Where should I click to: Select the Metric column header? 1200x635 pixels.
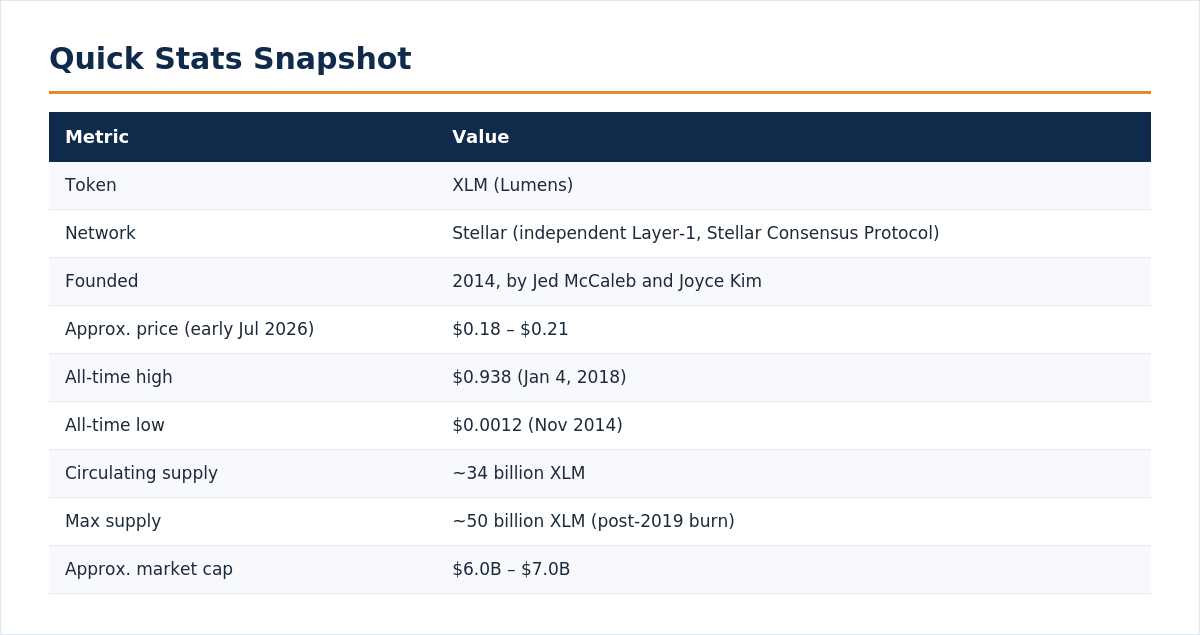(97, 137)
